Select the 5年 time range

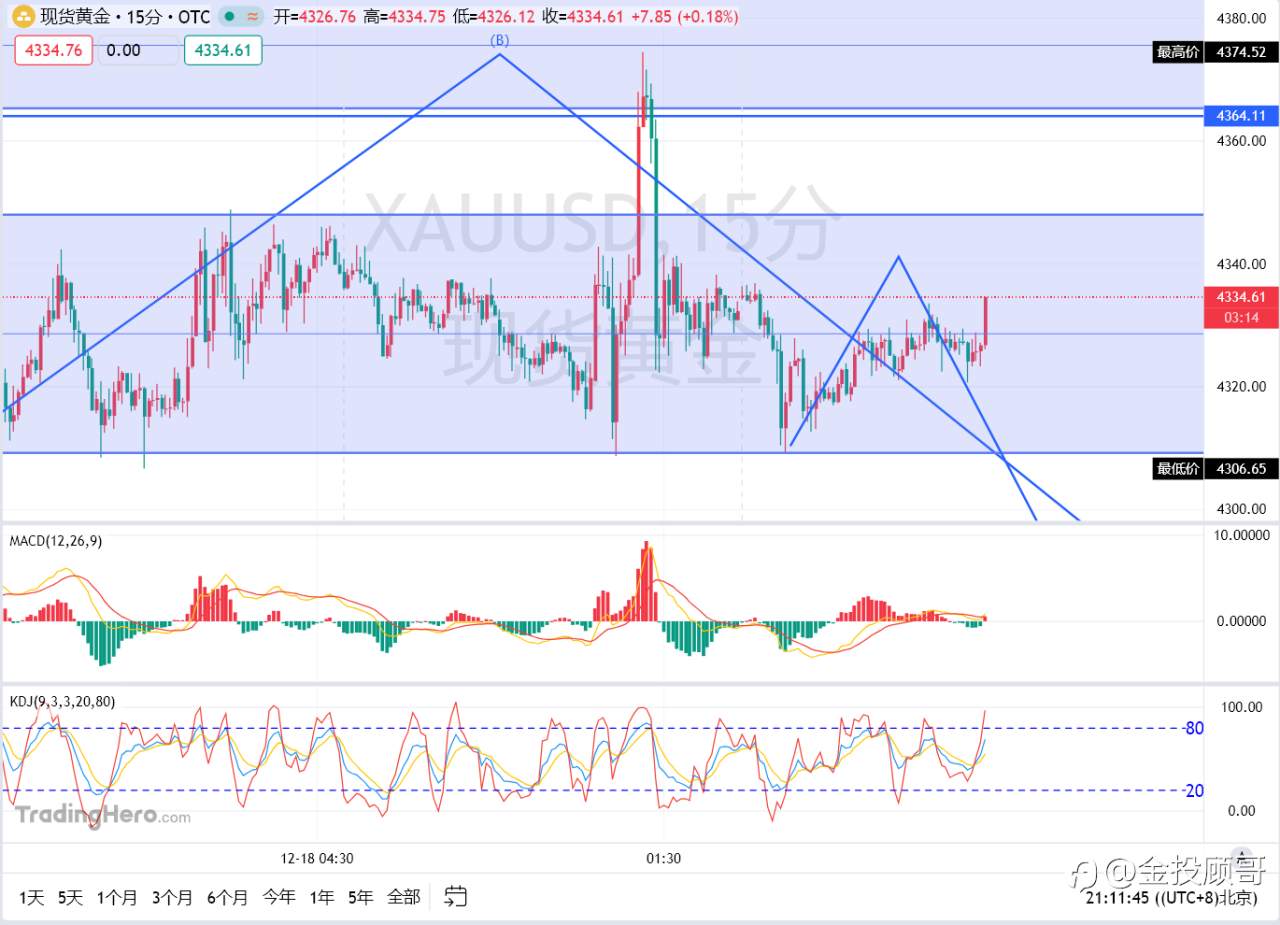(x=361, y=897)
